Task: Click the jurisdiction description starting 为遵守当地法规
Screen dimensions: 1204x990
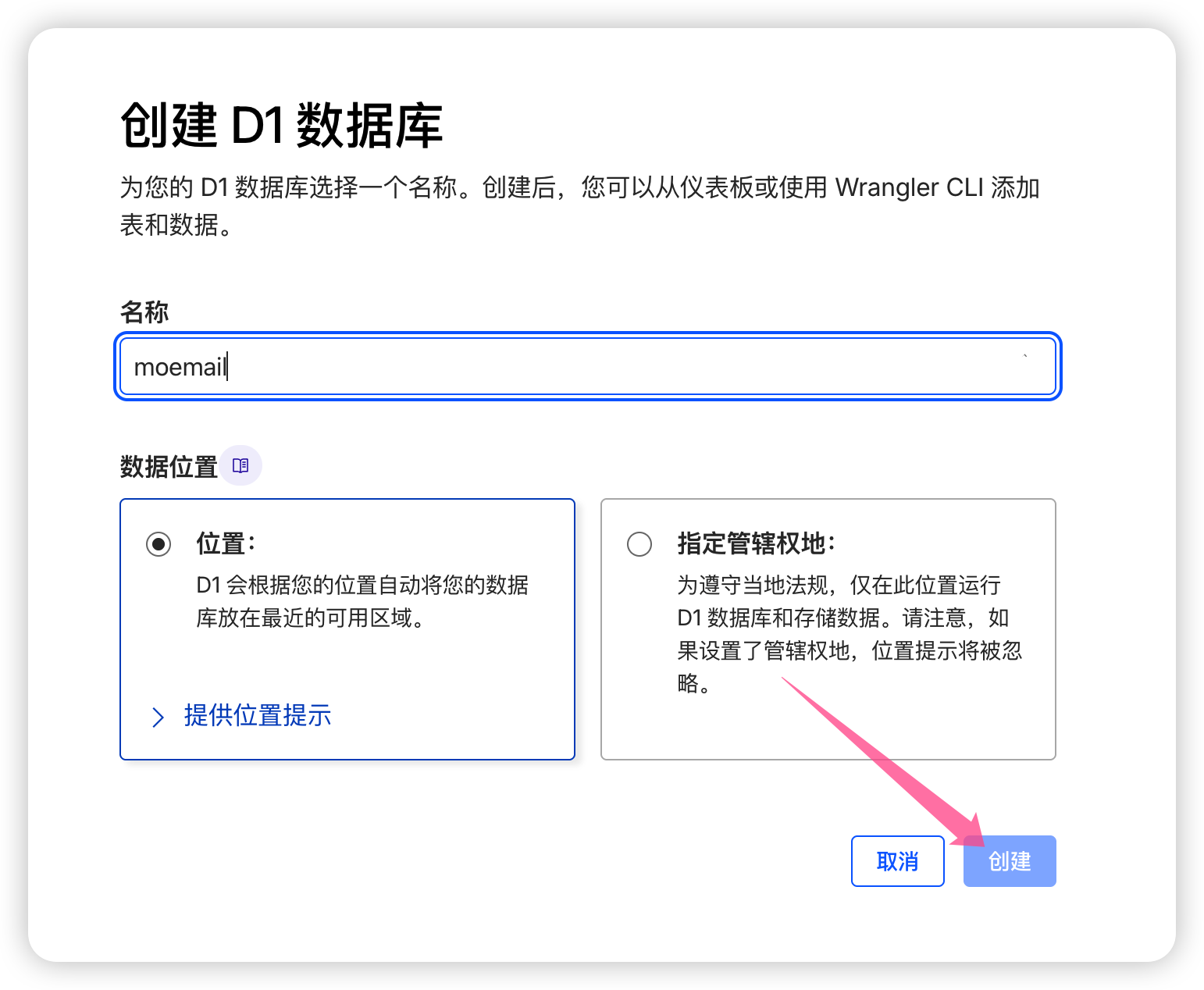Action: [x=850, y=634]
